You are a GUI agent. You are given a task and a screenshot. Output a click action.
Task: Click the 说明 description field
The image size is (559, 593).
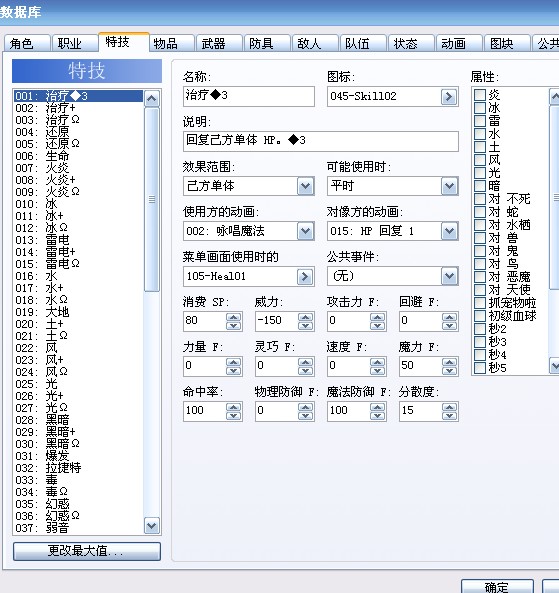(321, 141)
